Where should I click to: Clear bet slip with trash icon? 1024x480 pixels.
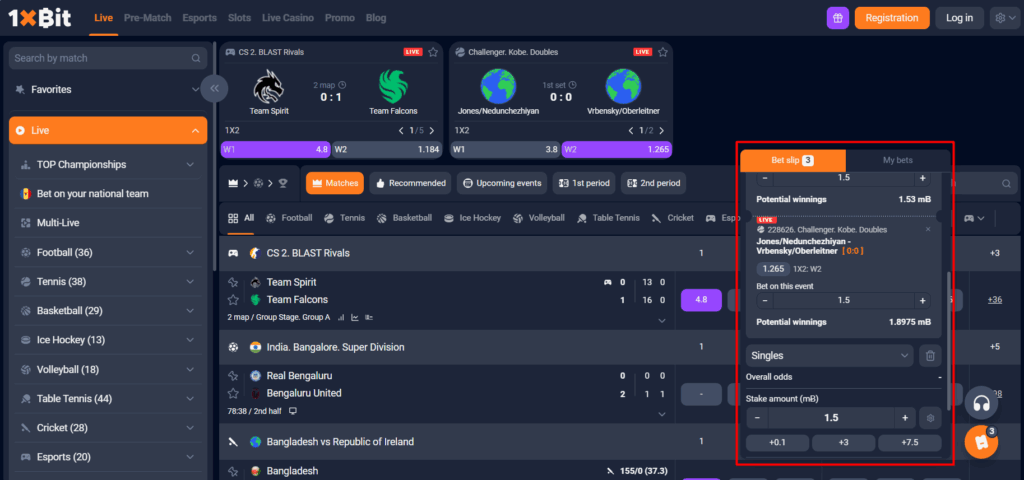(x=931, y=356)
